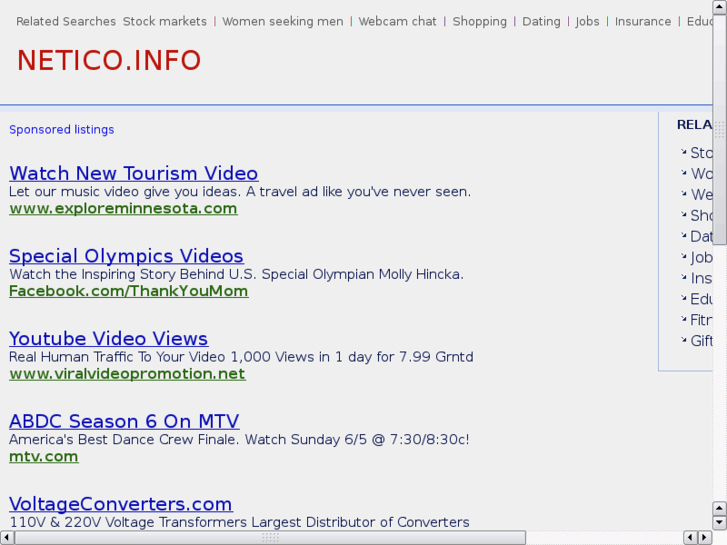
Task: Click the horizontal scrollbar thumb
Action: click(270, 538)
